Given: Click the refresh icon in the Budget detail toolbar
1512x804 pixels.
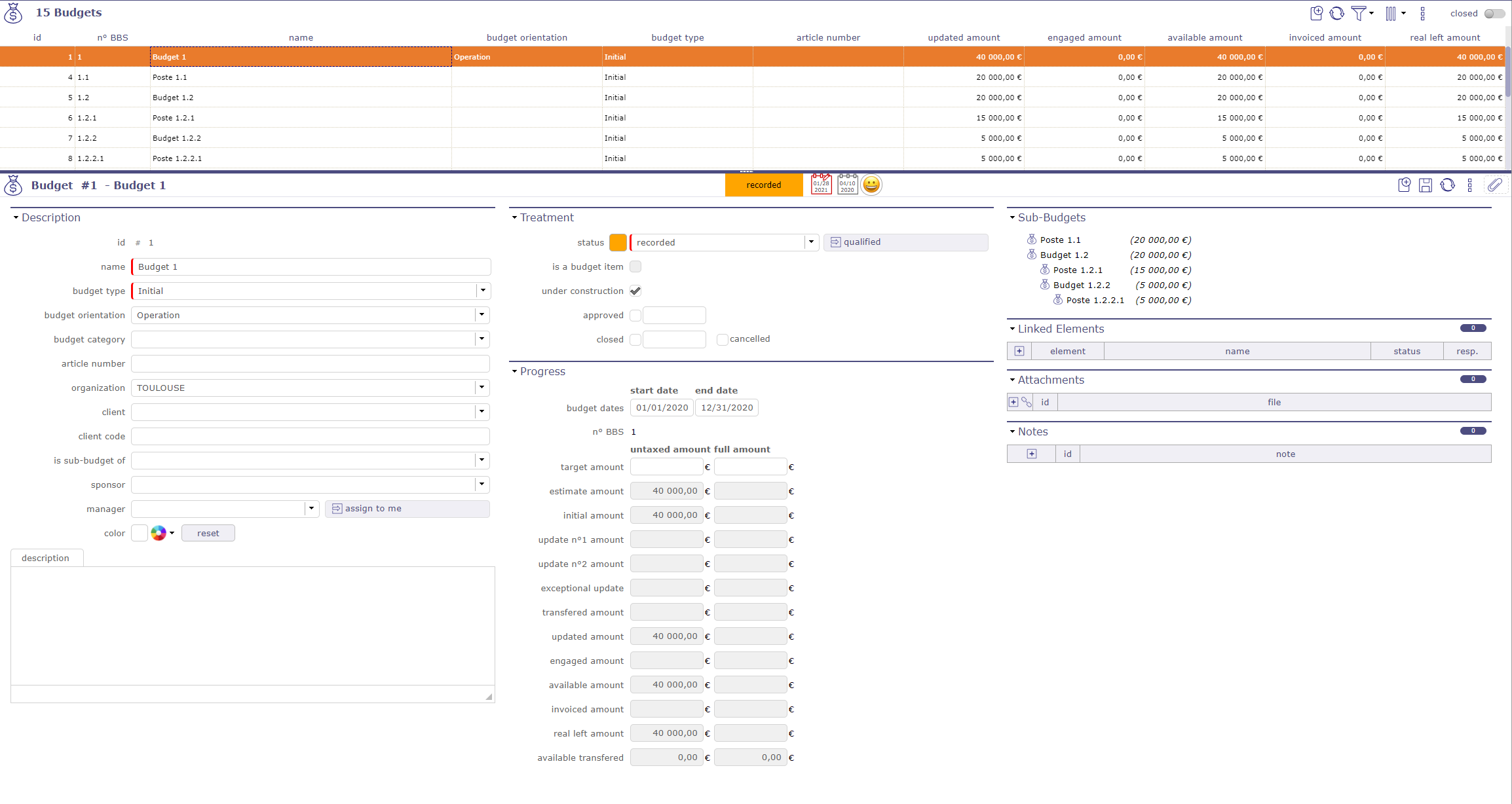Looking at the screenshot, I should click(x=1447, y=185).
